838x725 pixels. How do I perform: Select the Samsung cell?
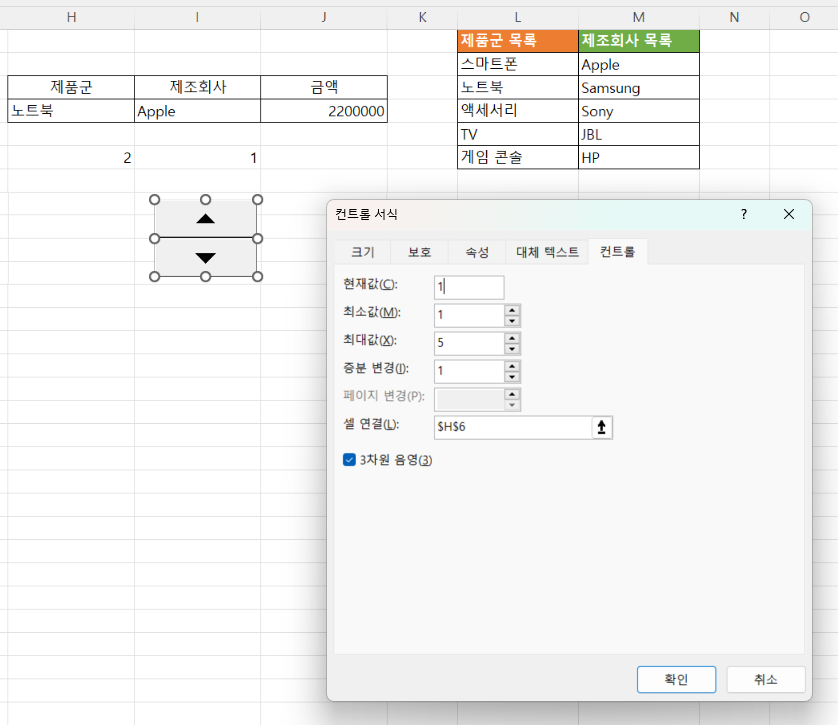[639, 88]
